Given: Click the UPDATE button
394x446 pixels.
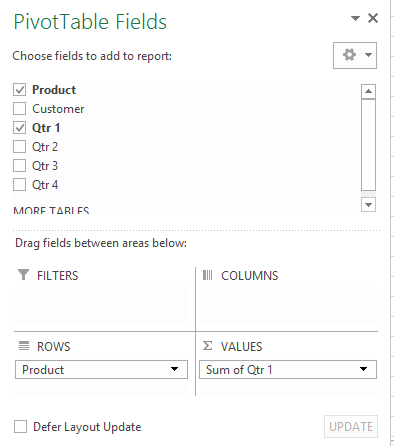Looking at the screenshot, I should [x=351, y=426].
